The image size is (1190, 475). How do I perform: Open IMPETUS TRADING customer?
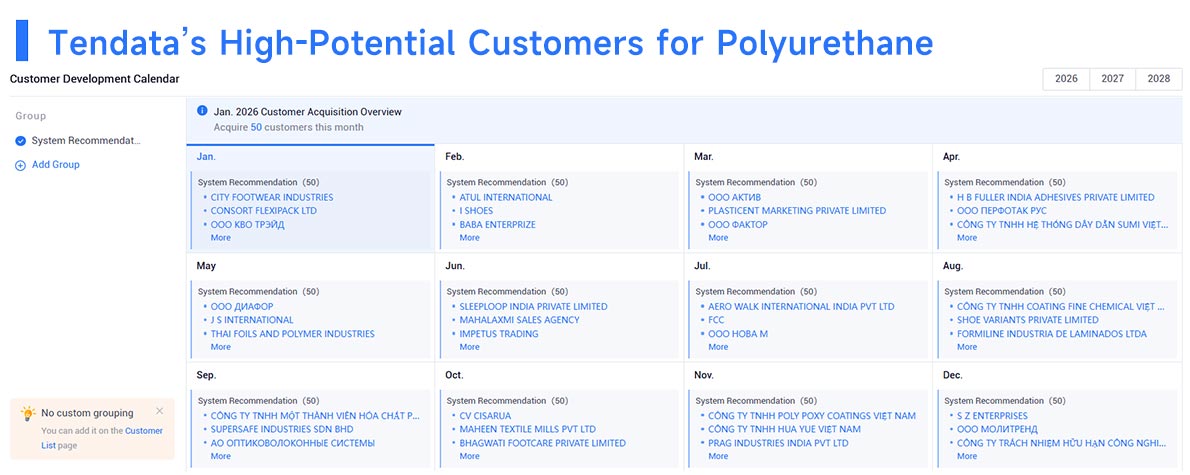(499, 334)
